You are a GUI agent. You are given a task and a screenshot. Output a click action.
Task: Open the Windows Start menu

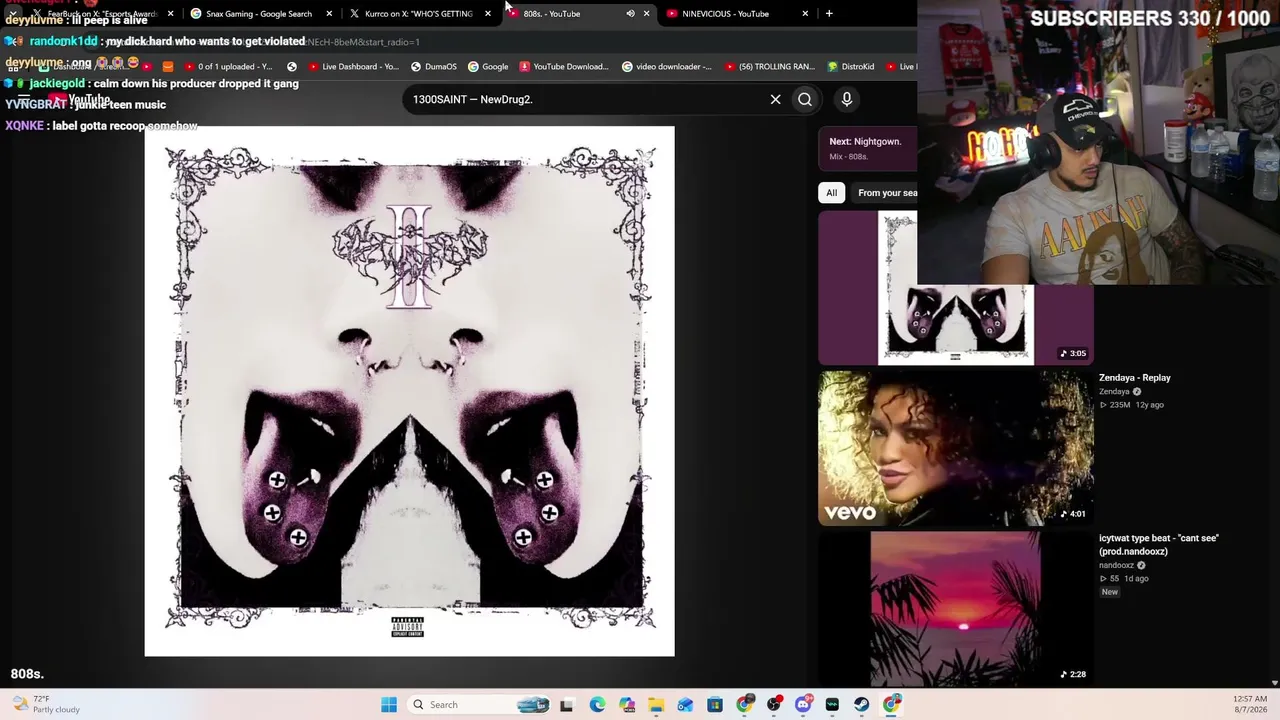click(389, 705)
